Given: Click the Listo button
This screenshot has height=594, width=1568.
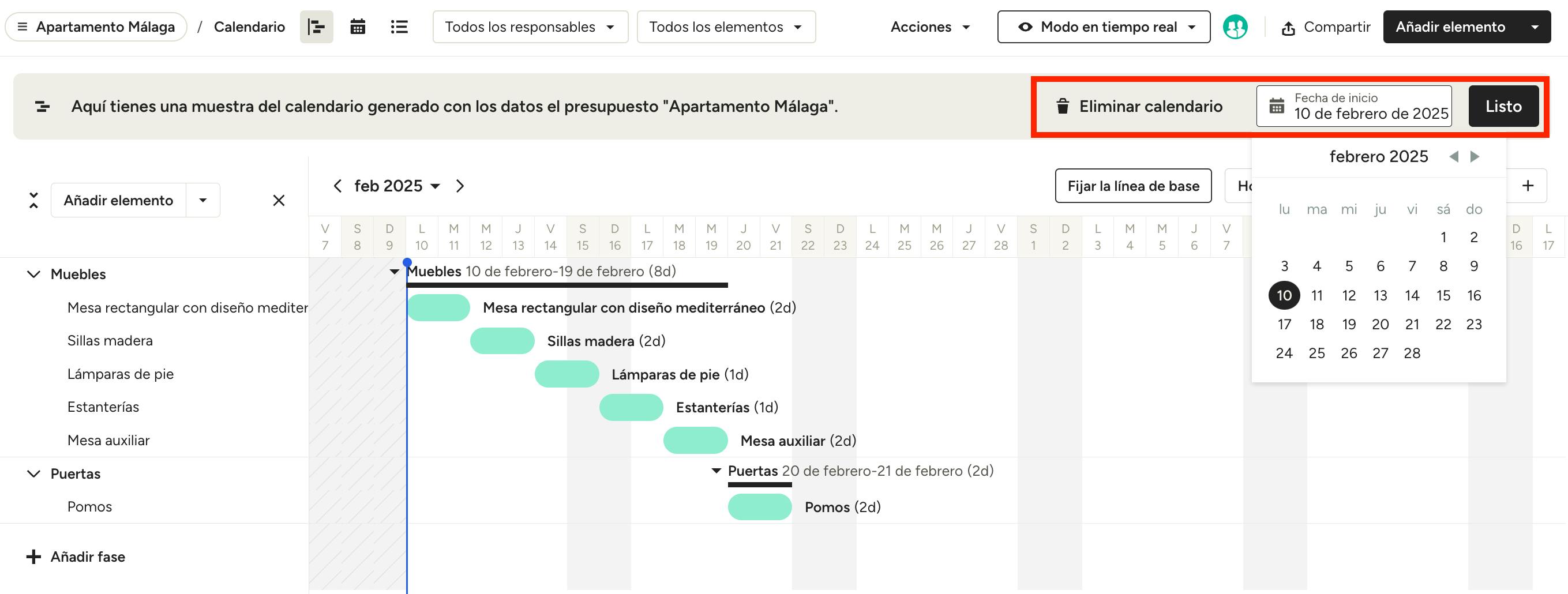Looking at the screenshot, I should [x=1503, y=107].
